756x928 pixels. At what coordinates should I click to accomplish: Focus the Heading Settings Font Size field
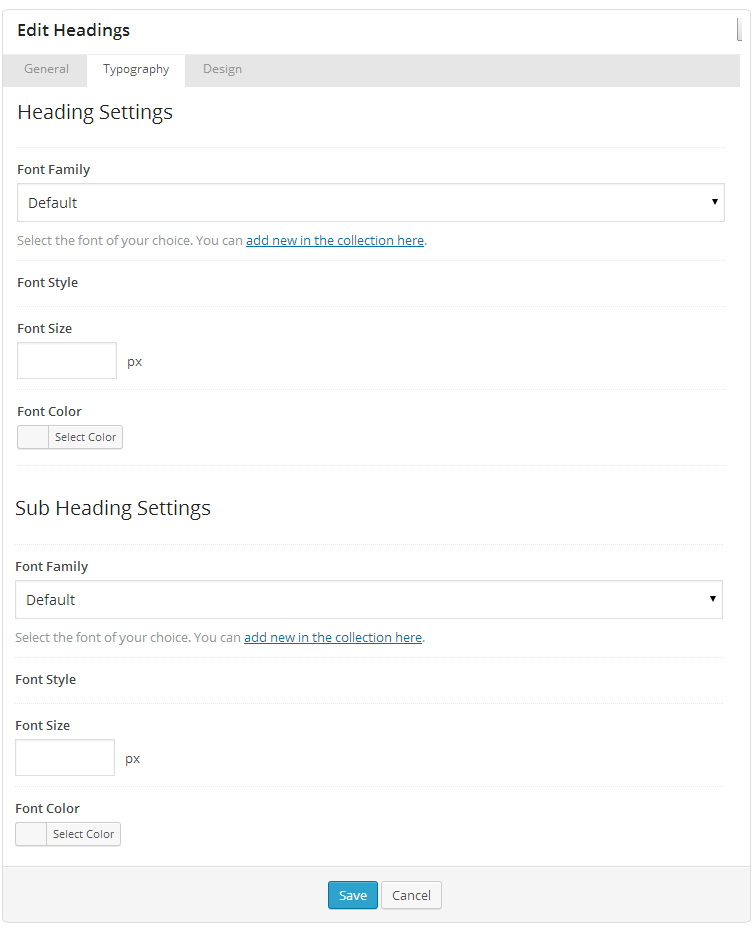pyautogui.click(x=67, y=361)
